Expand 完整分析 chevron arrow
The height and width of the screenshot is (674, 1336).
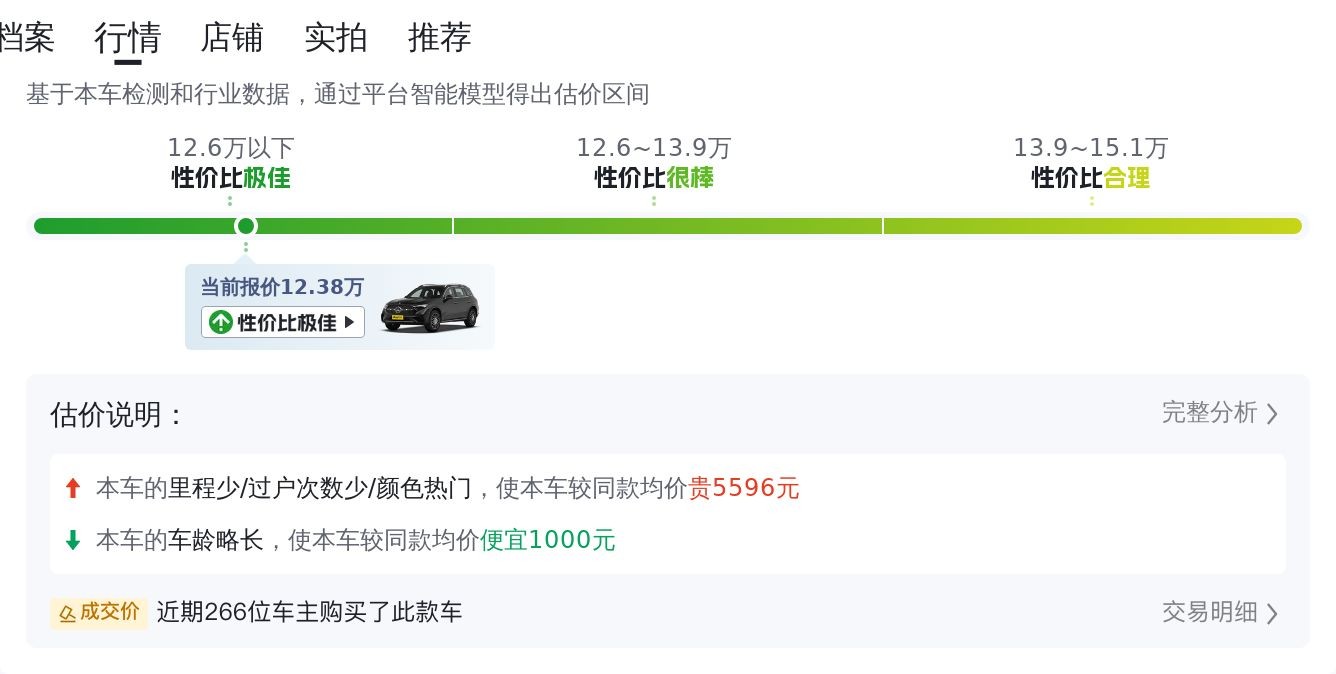point(1272,414)
